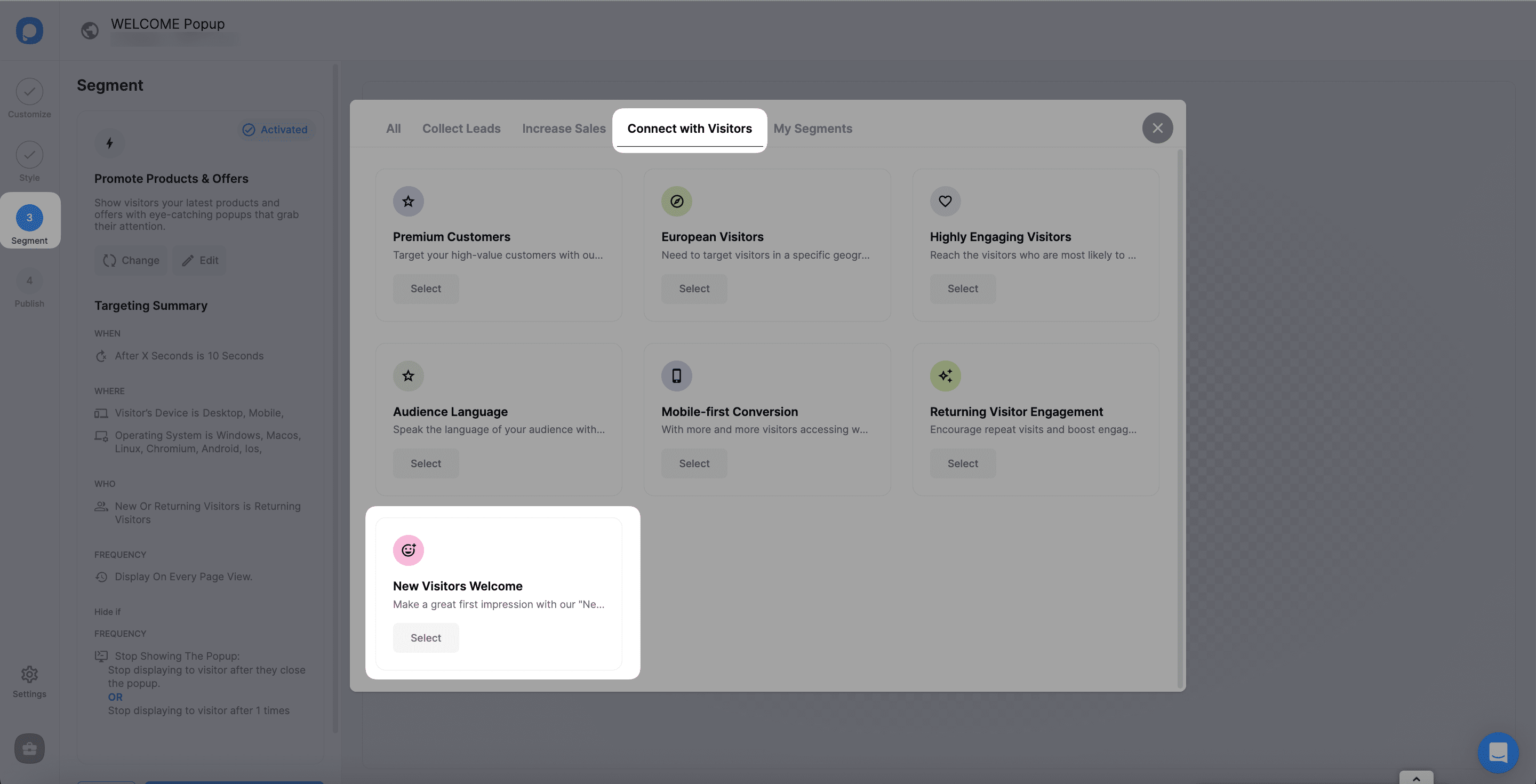Select the Mobile-first Conversion segment
The height and width of the screenshot is (784, 1536).
coord(694,463)
